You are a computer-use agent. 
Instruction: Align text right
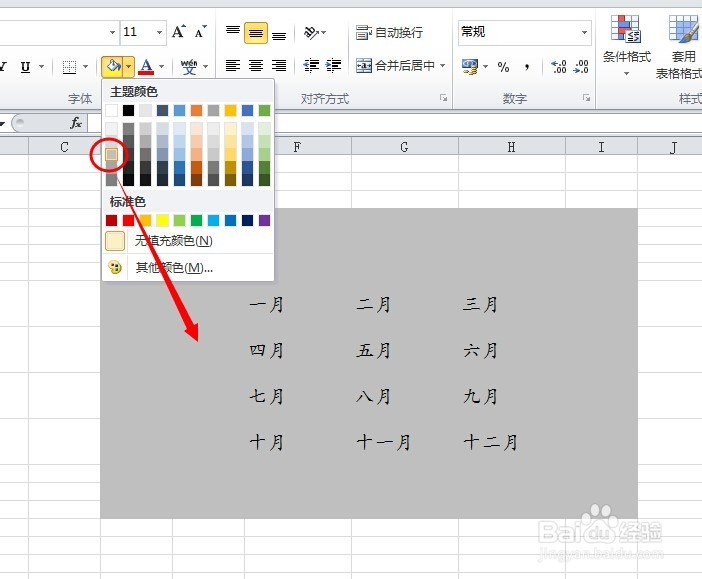(279, 66)
